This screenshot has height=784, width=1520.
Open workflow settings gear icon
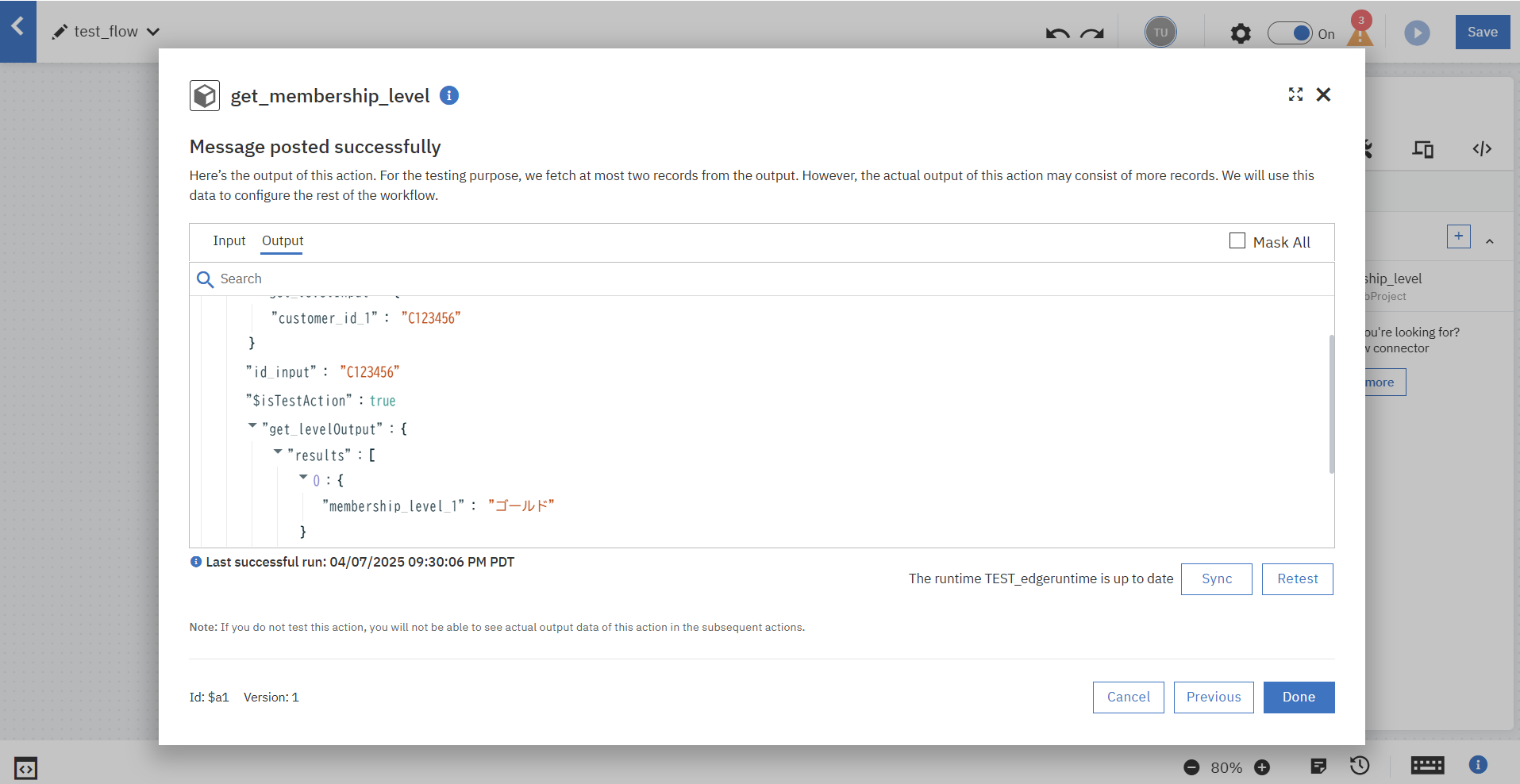[x=1241, y=33]
